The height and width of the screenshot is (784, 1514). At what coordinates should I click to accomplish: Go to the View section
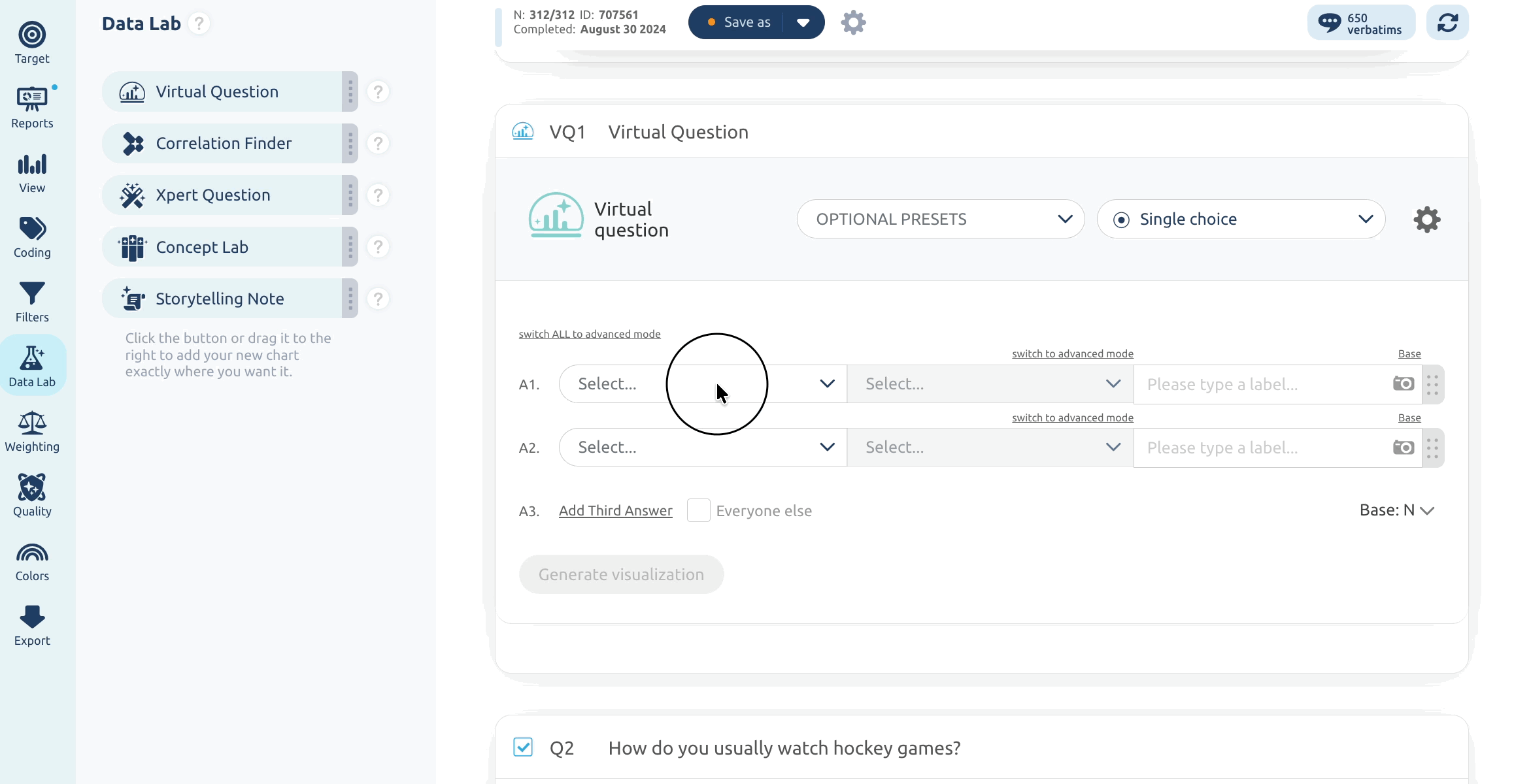32,172
